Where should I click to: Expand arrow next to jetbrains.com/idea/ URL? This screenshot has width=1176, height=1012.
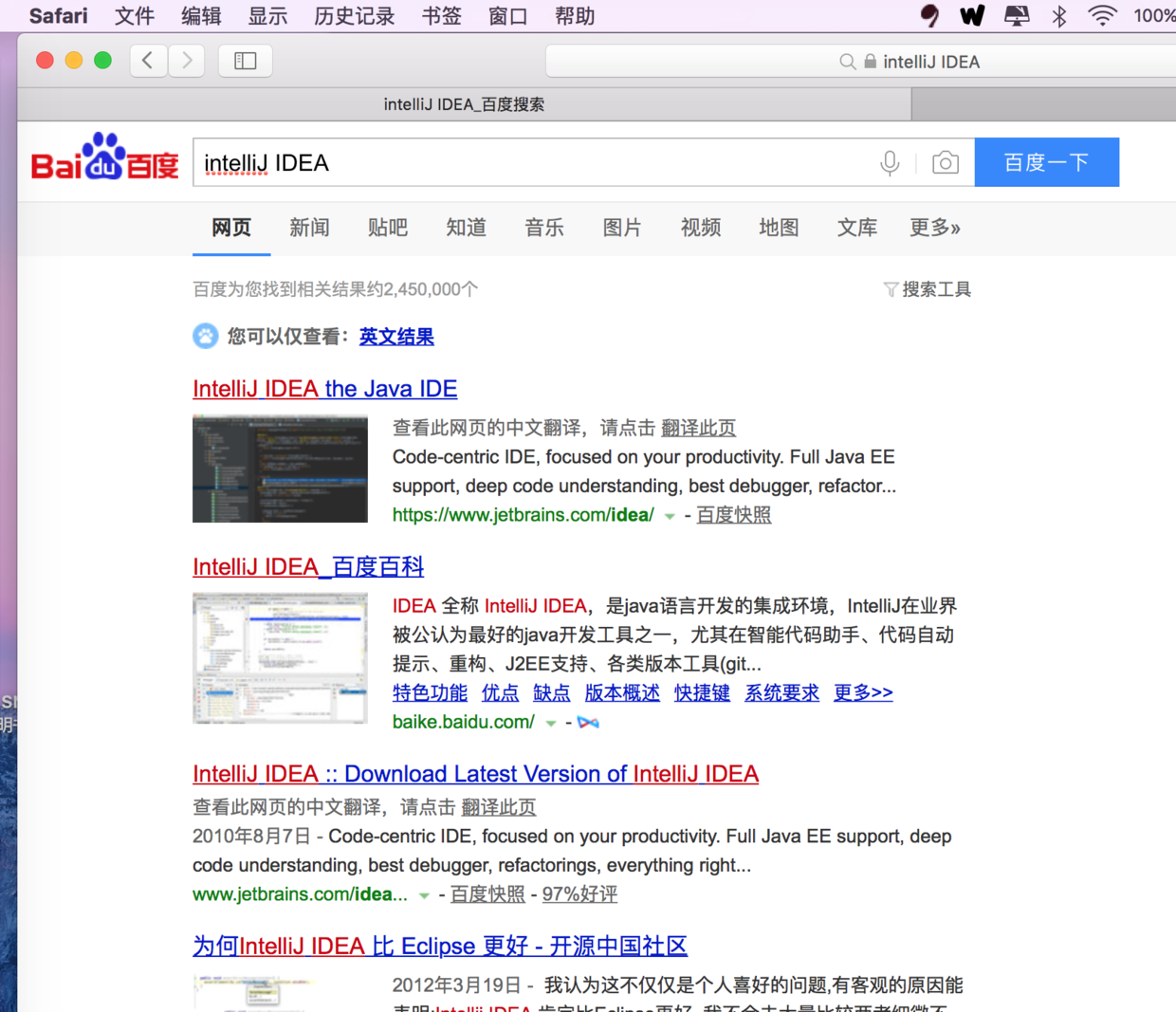(x=670, y=517)
